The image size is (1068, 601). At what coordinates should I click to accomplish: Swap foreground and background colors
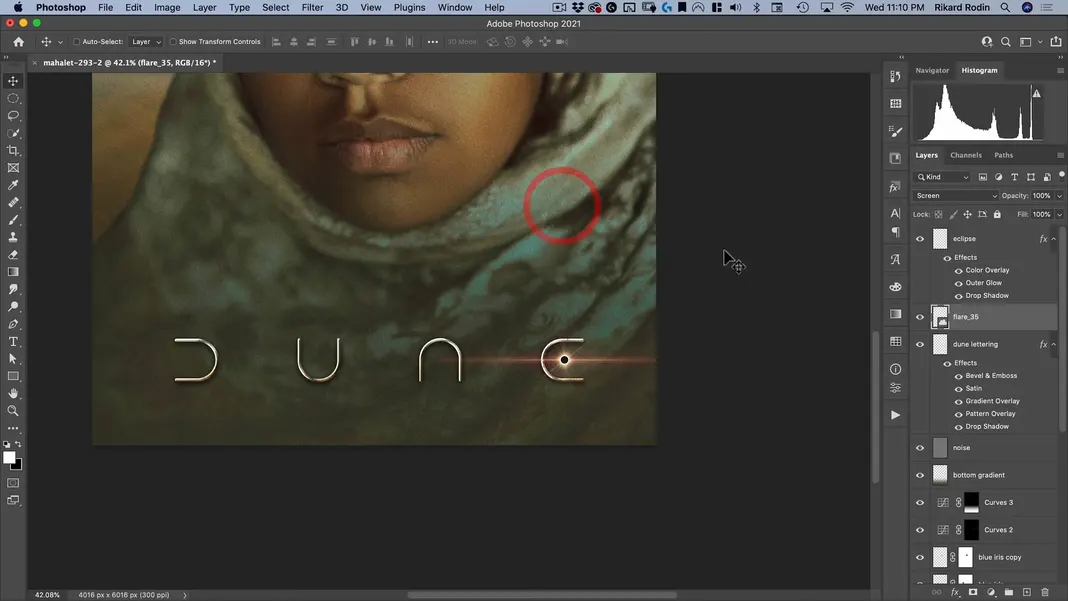(x=18, y=444)
